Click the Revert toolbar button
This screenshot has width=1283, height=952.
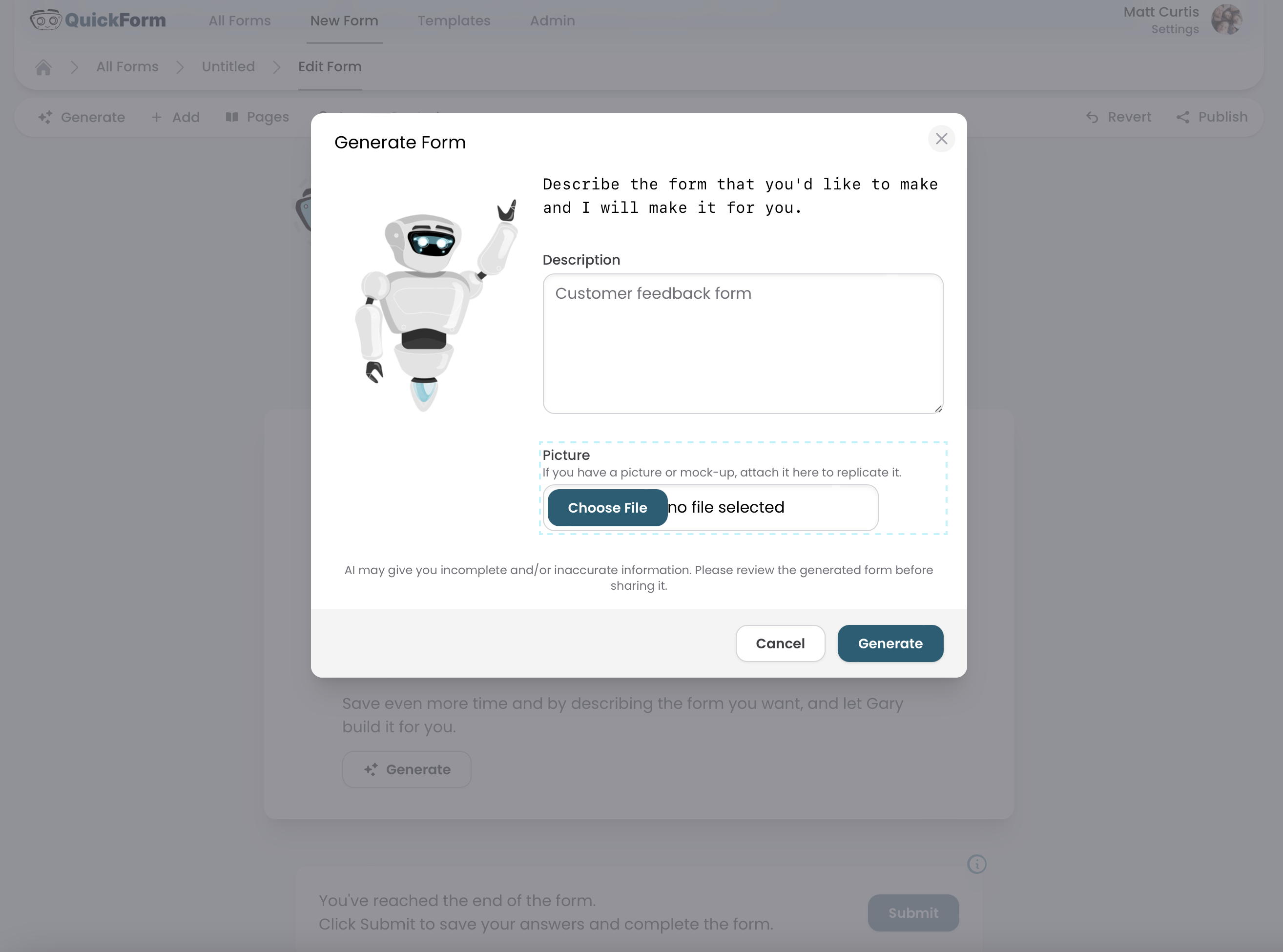[1118, 117]
